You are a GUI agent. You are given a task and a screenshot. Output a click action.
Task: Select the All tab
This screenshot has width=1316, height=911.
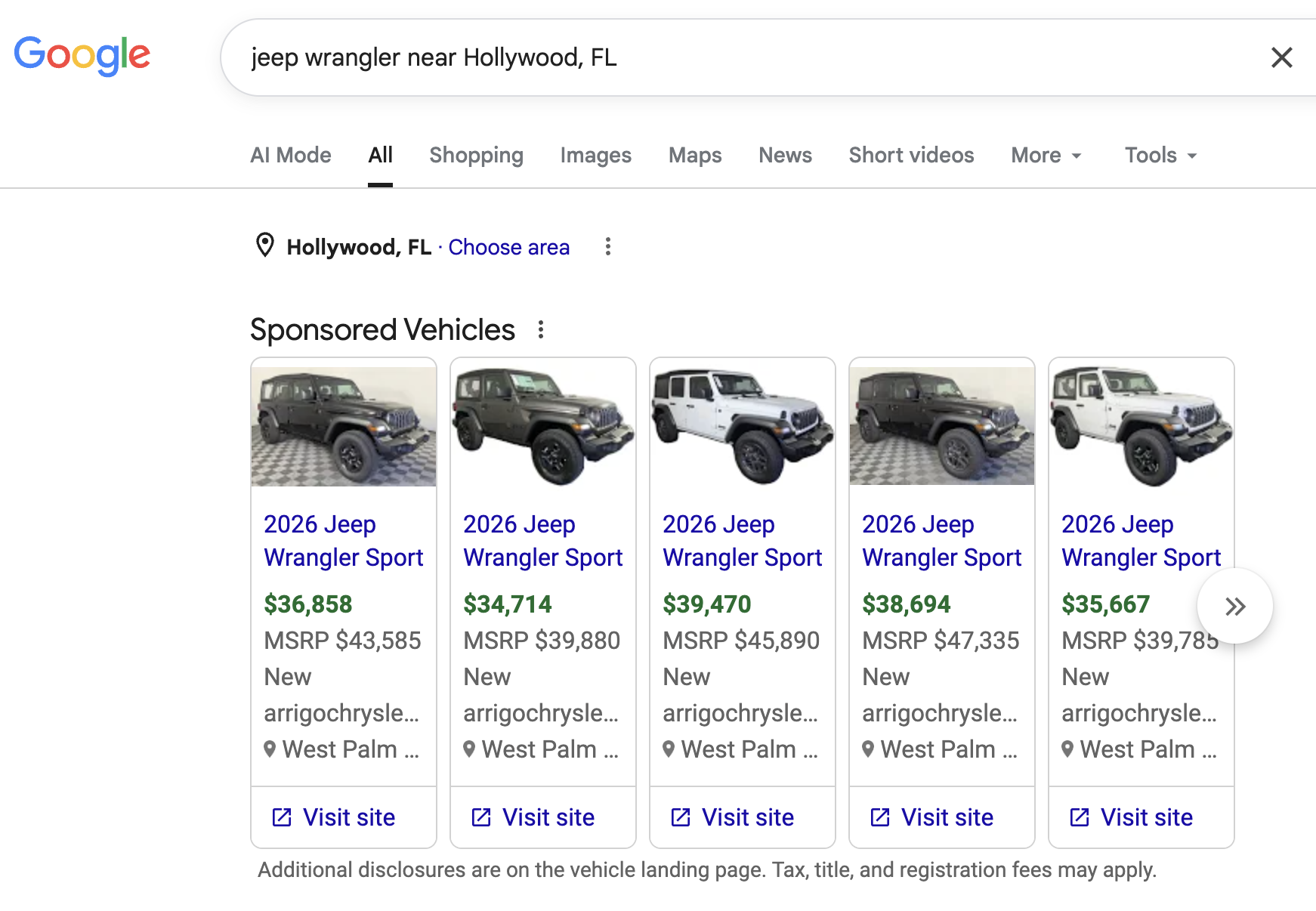[x=380, y=155]
